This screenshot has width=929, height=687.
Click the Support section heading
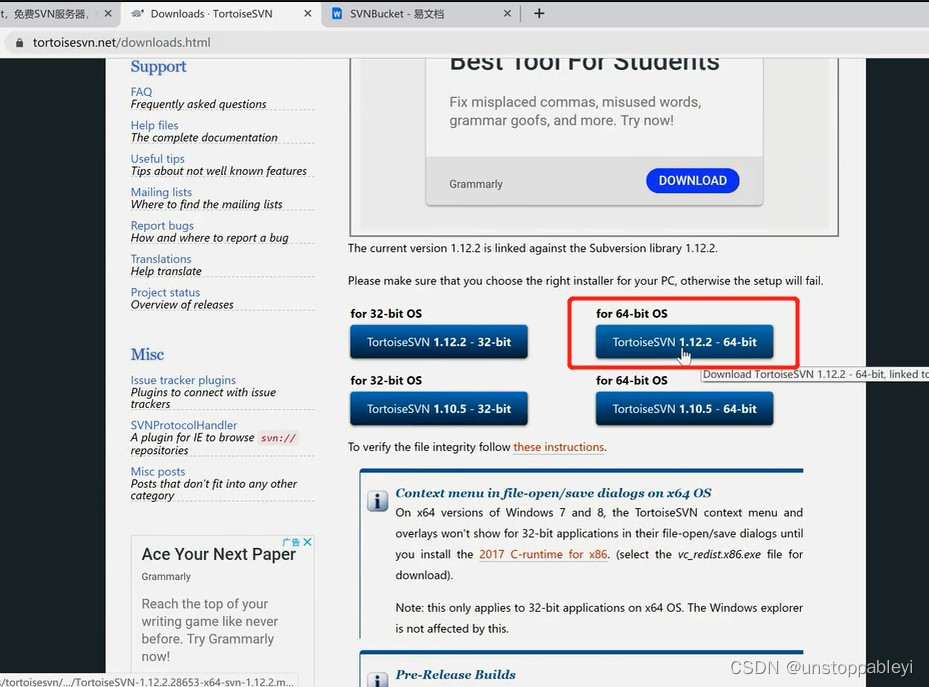(158, 66)
